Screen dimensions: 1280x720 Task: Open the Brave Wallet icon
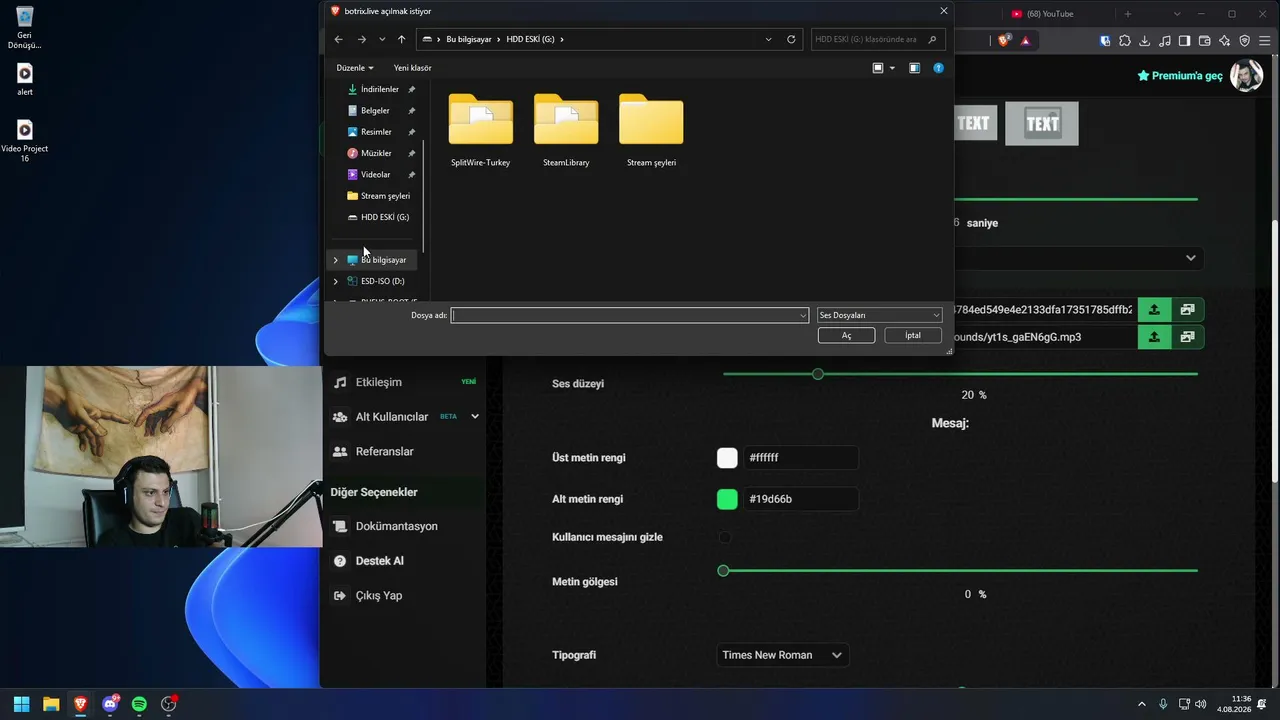coord(1205,41)
